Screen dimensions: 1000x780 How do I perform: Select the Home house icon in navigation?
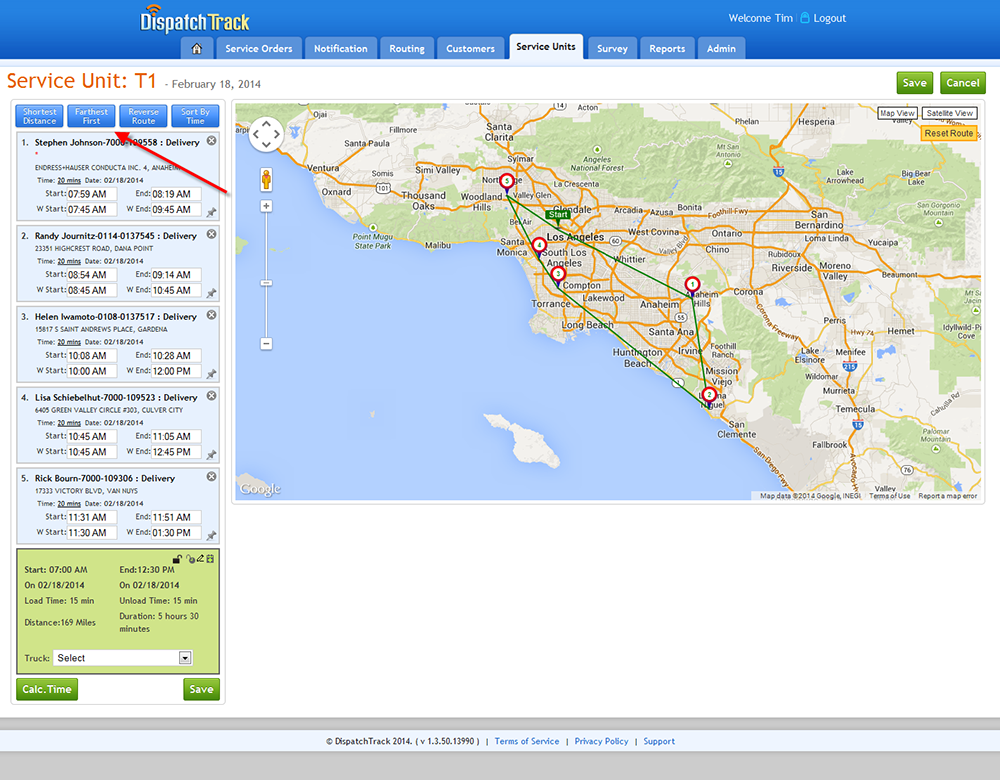tap(196, 47)
